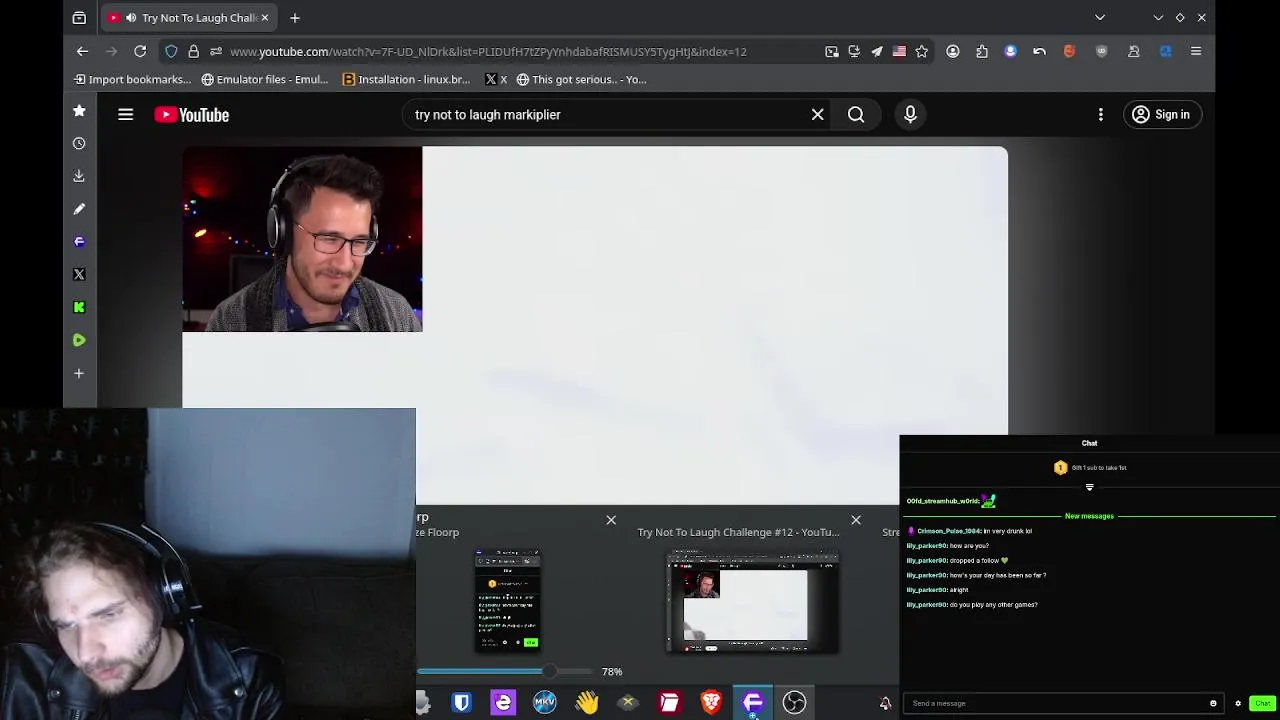Open Installation linux.br bookmark
The height and width of the screenshot is (720, 1280).
click(x=406, y=79)
